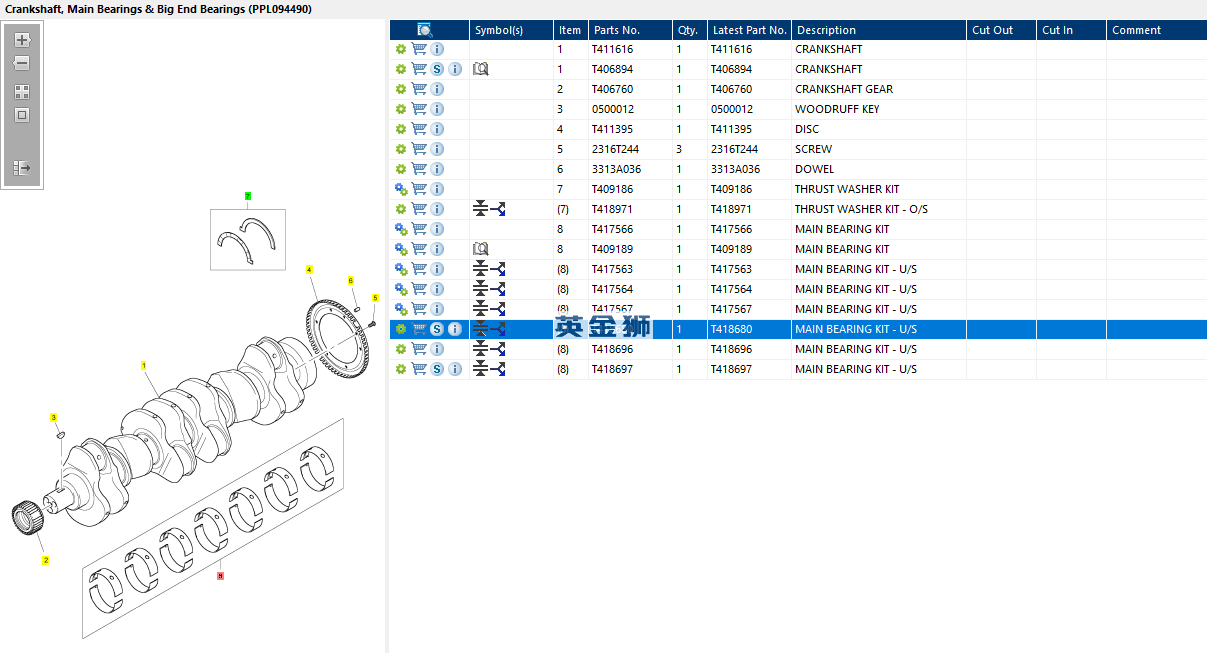
Task: Add main bearing kit T418696 to cart
Action: [419, 349]
